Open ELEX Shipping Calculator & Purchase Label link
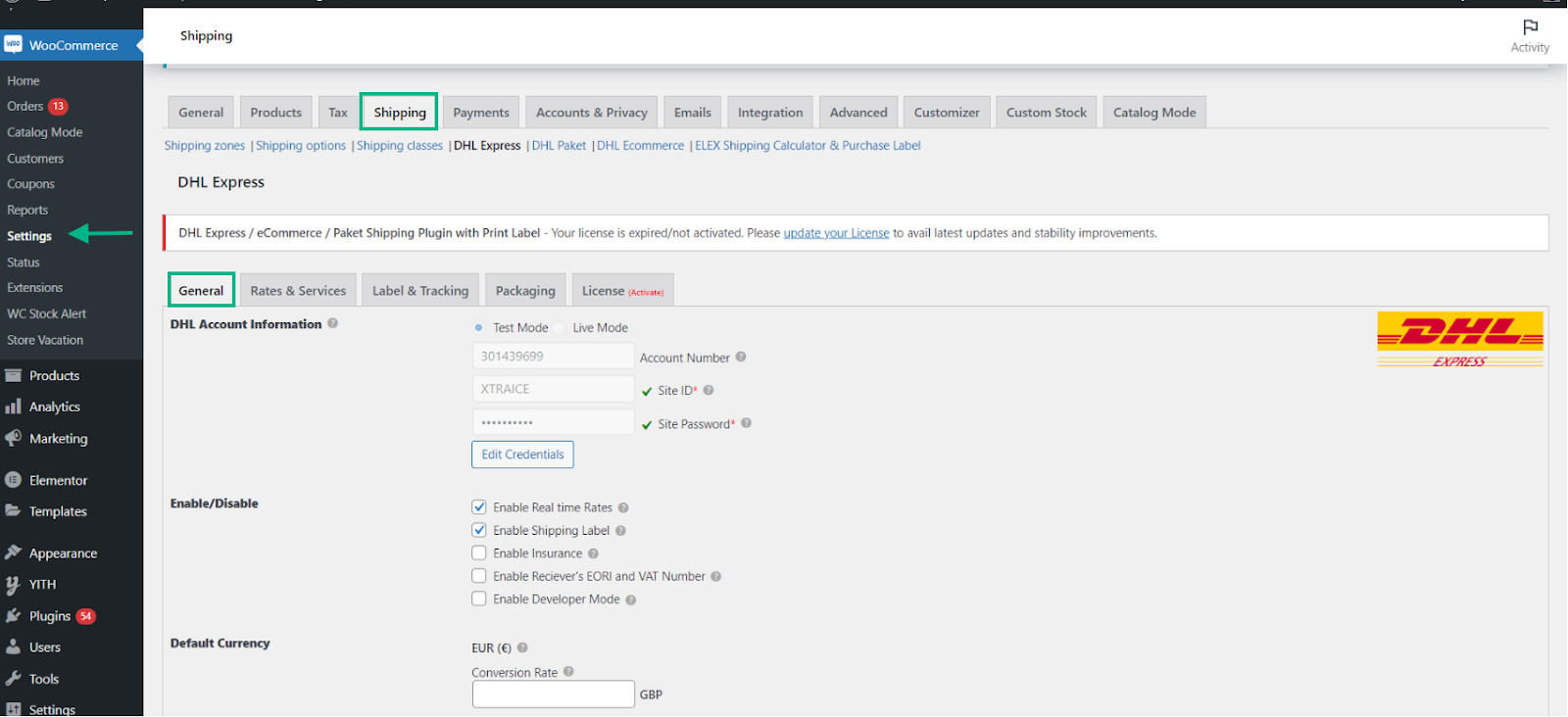Image resolution: width=1568 pixels, height=717 pixels. coord(808,146)
